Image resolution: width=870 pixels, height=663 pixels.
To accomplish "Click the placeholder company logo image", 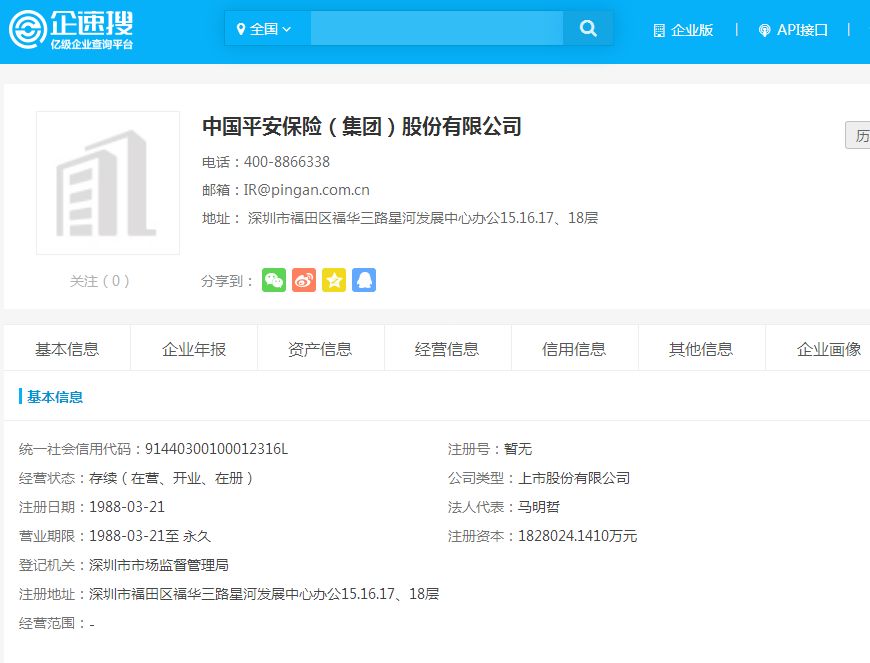I will point(108,182).
